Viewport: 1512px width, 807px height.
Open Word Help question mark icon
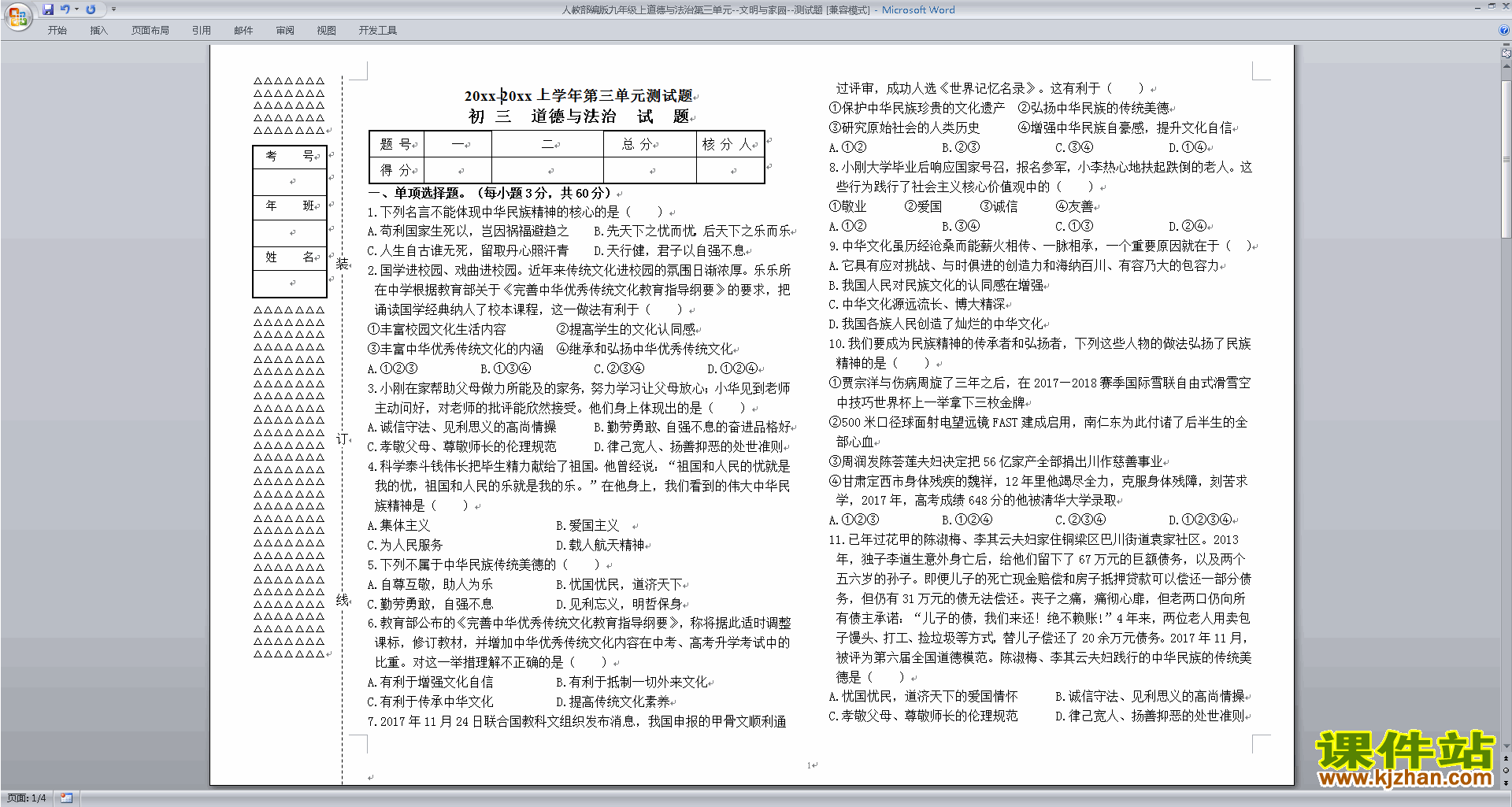[1504, 30]
